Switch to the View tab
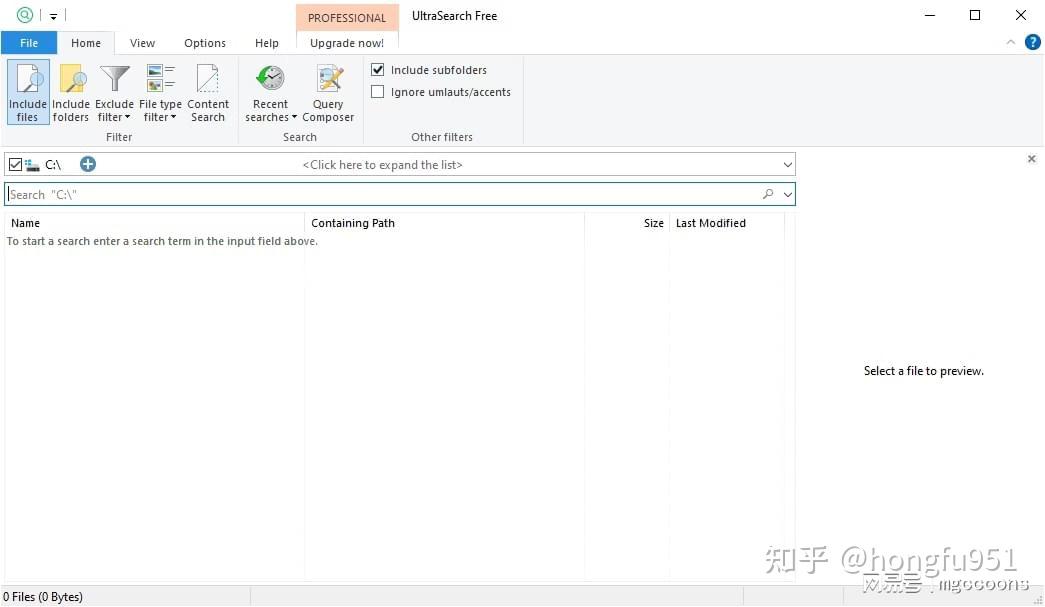 (142, 43)
